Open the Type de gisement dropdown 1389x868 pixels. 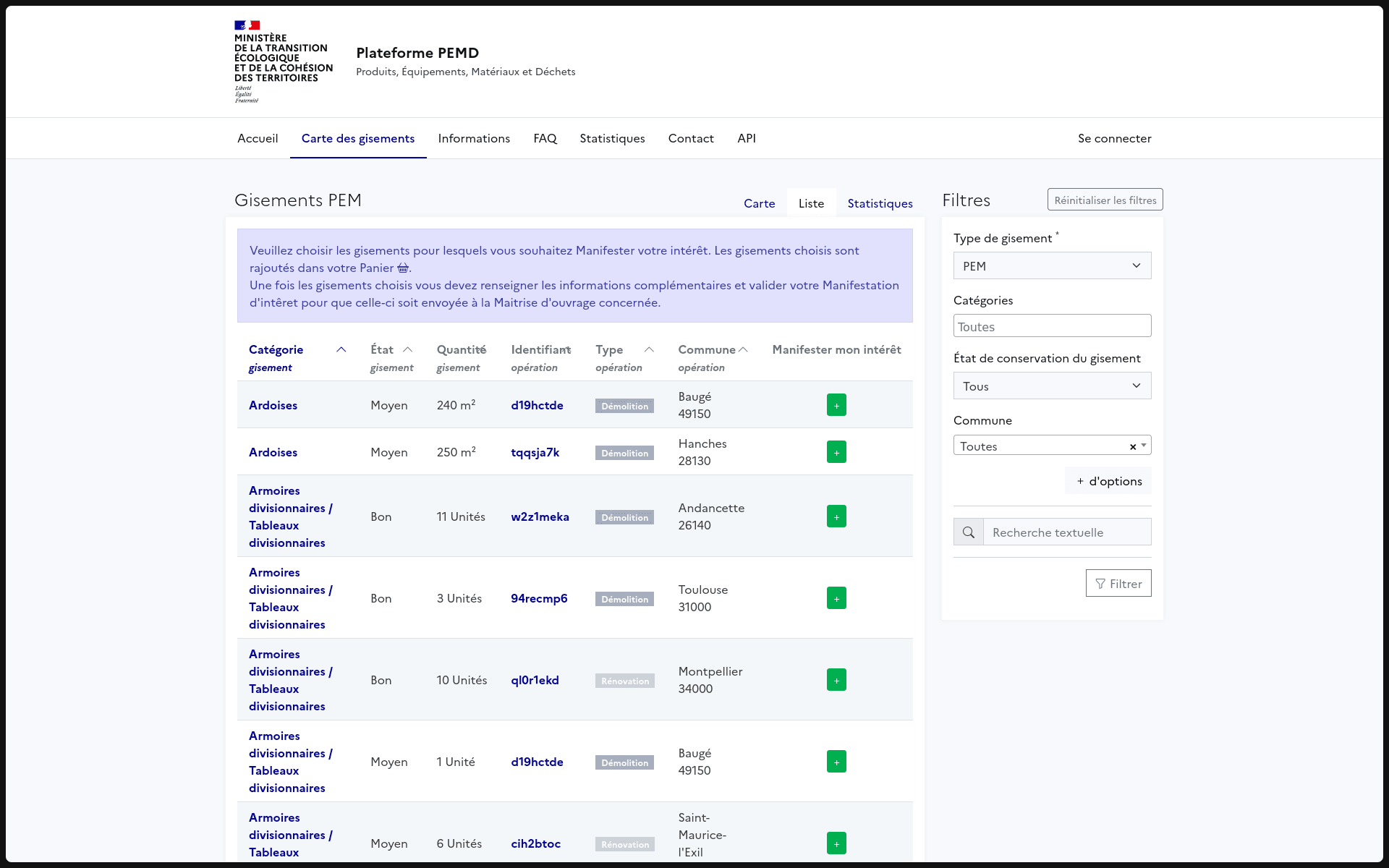[x=1053, y=265]
